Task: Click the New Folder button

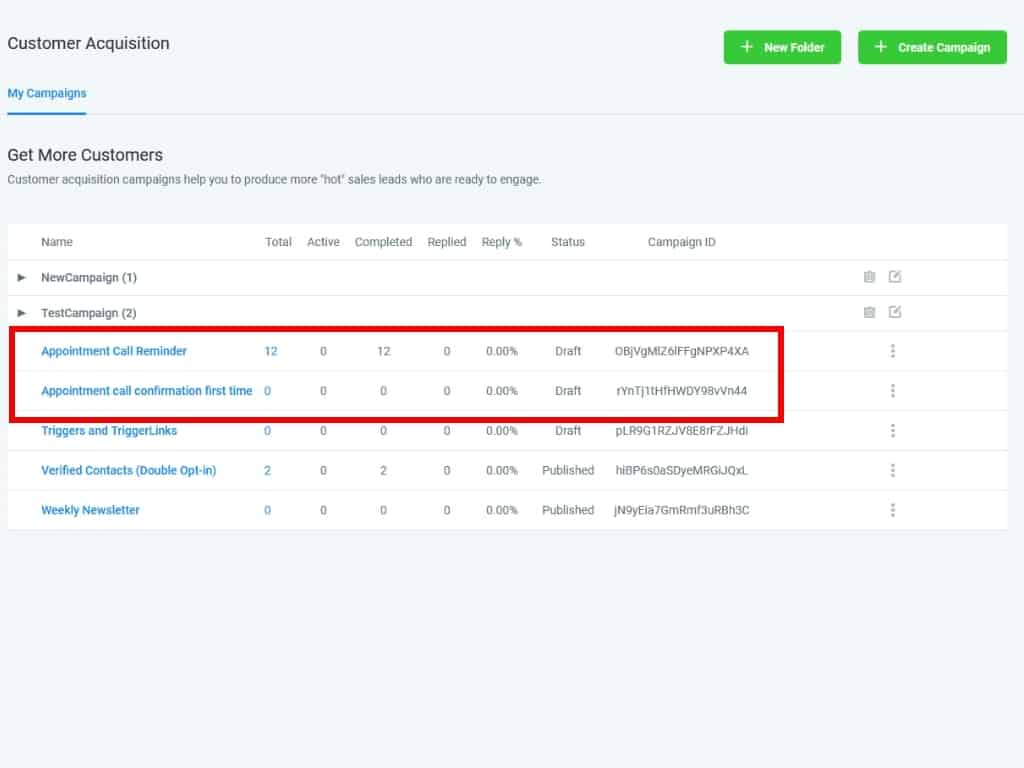Action: pos(782,47)
